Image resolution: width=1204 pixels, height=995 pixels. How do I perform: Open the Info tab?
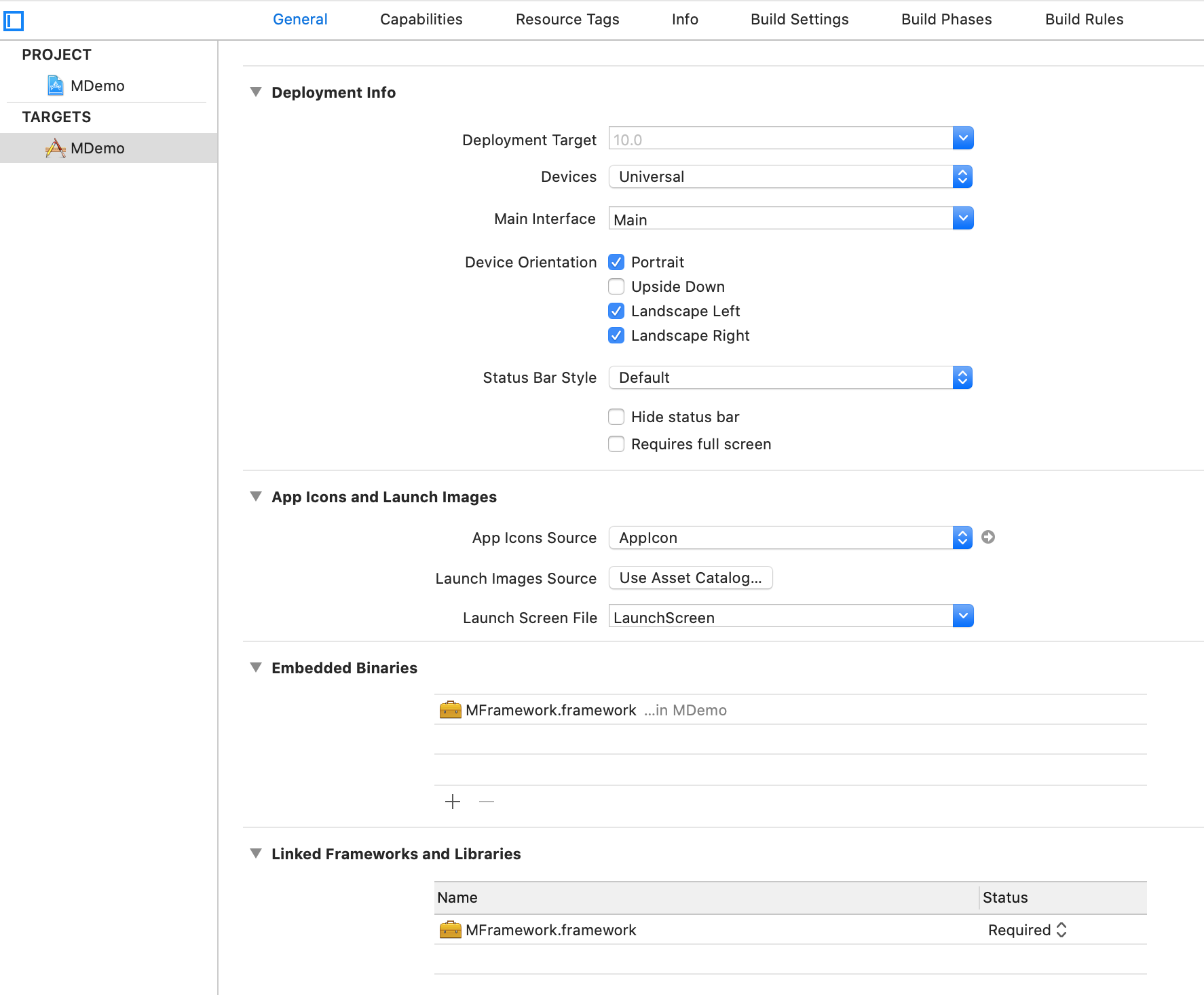pos(685,19)
